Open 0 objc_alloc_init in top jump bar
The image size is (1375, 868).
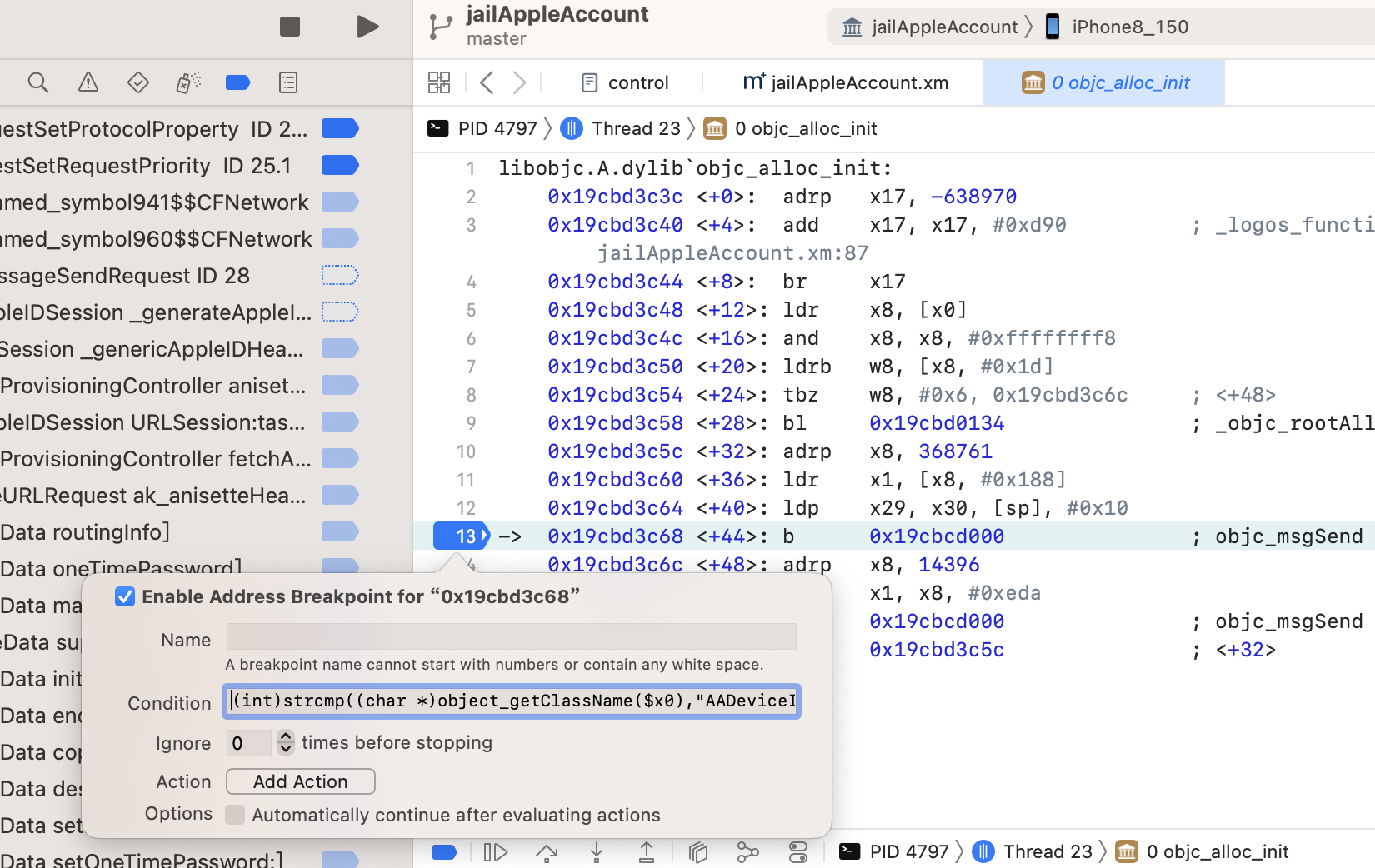pyautogui.click(x=792, y=128)
